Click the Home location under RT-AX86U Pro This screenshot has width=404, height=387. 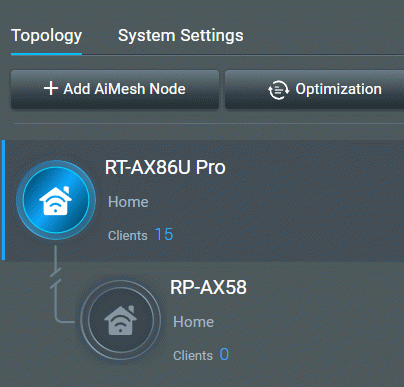click(128, 202)
